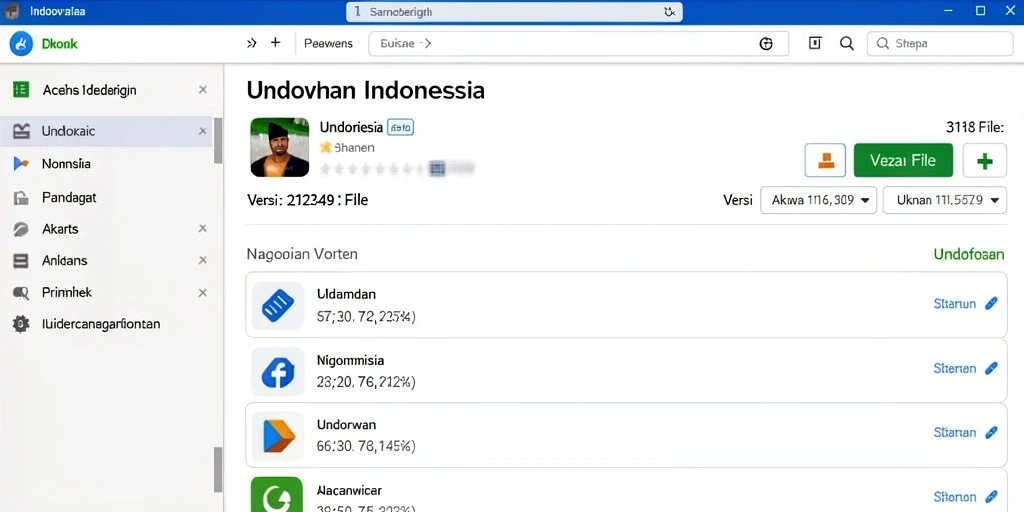Close the Prinnhek sidebar item
The height and width of the screenshot is (512, 1024).
[x=202, y=293]
